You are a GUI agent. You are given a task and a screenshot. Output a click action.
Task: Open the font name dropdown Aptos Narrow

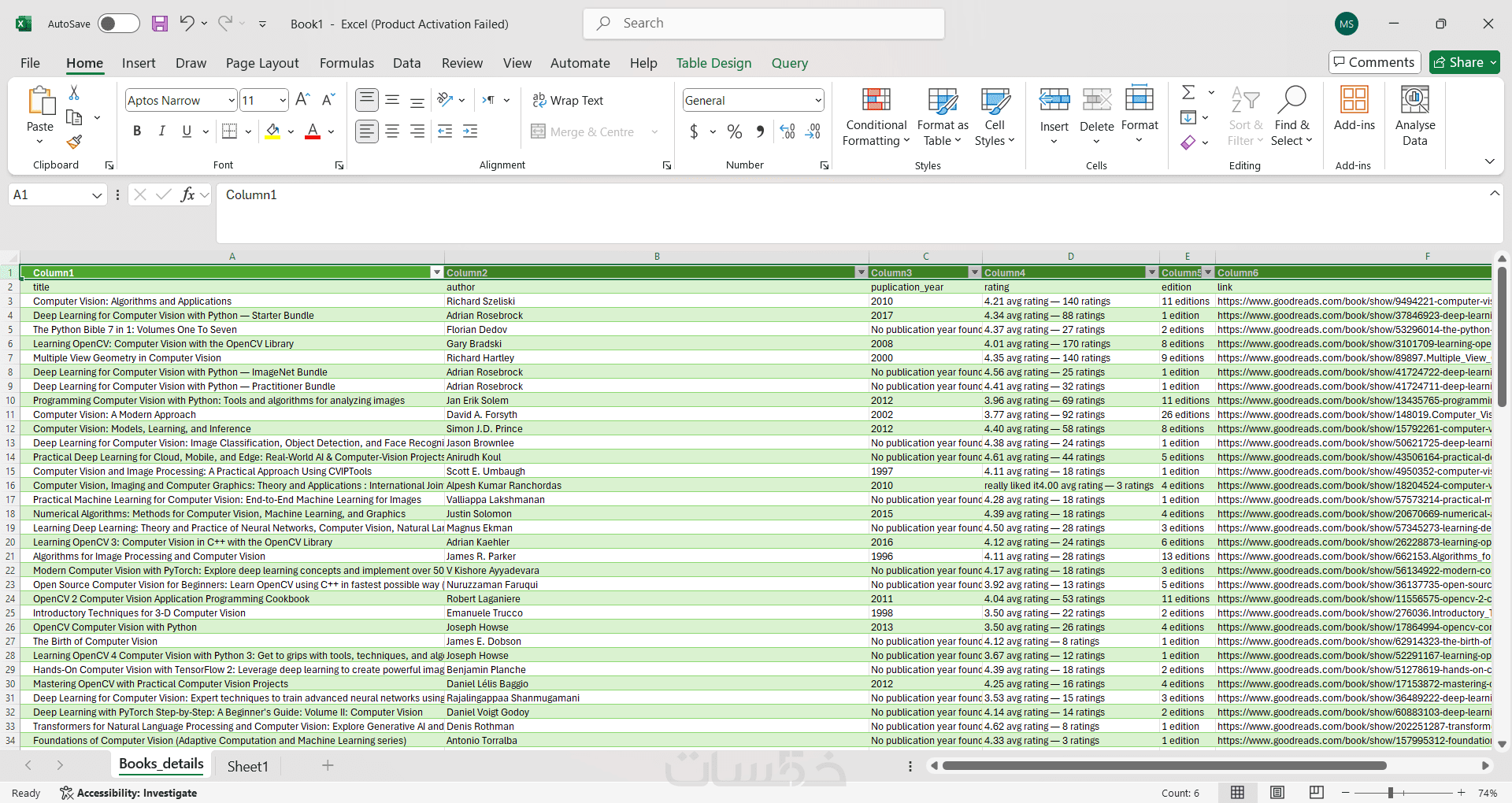[232, 100]
